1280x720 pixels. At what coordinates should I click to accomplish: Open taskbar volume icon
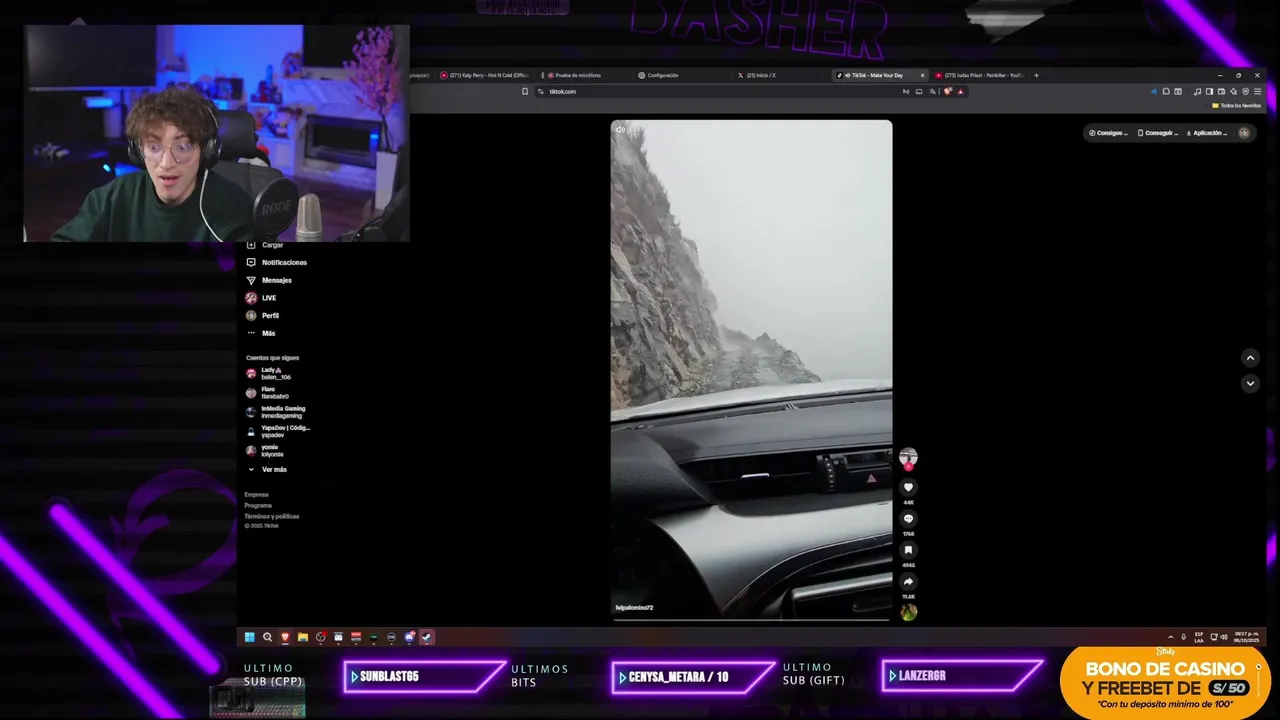click(1223, 637)
